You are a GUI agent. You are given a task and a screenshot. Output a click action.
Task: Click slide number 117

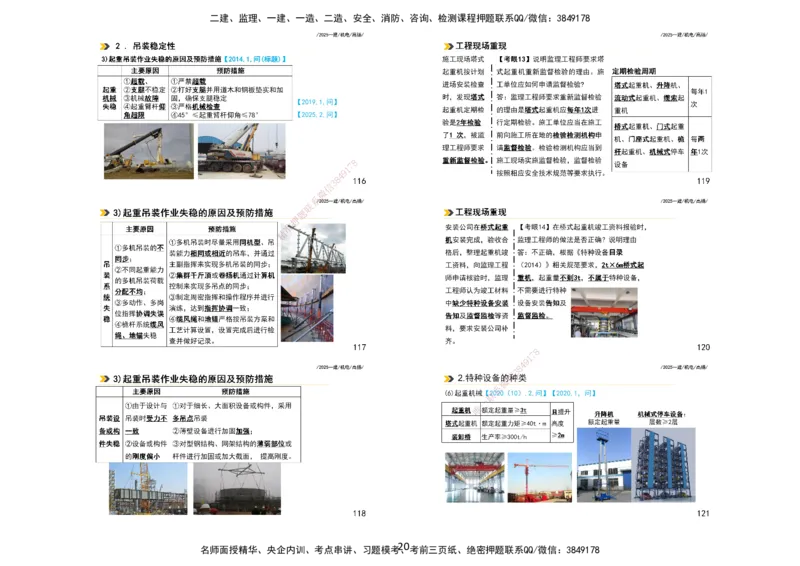359,347
